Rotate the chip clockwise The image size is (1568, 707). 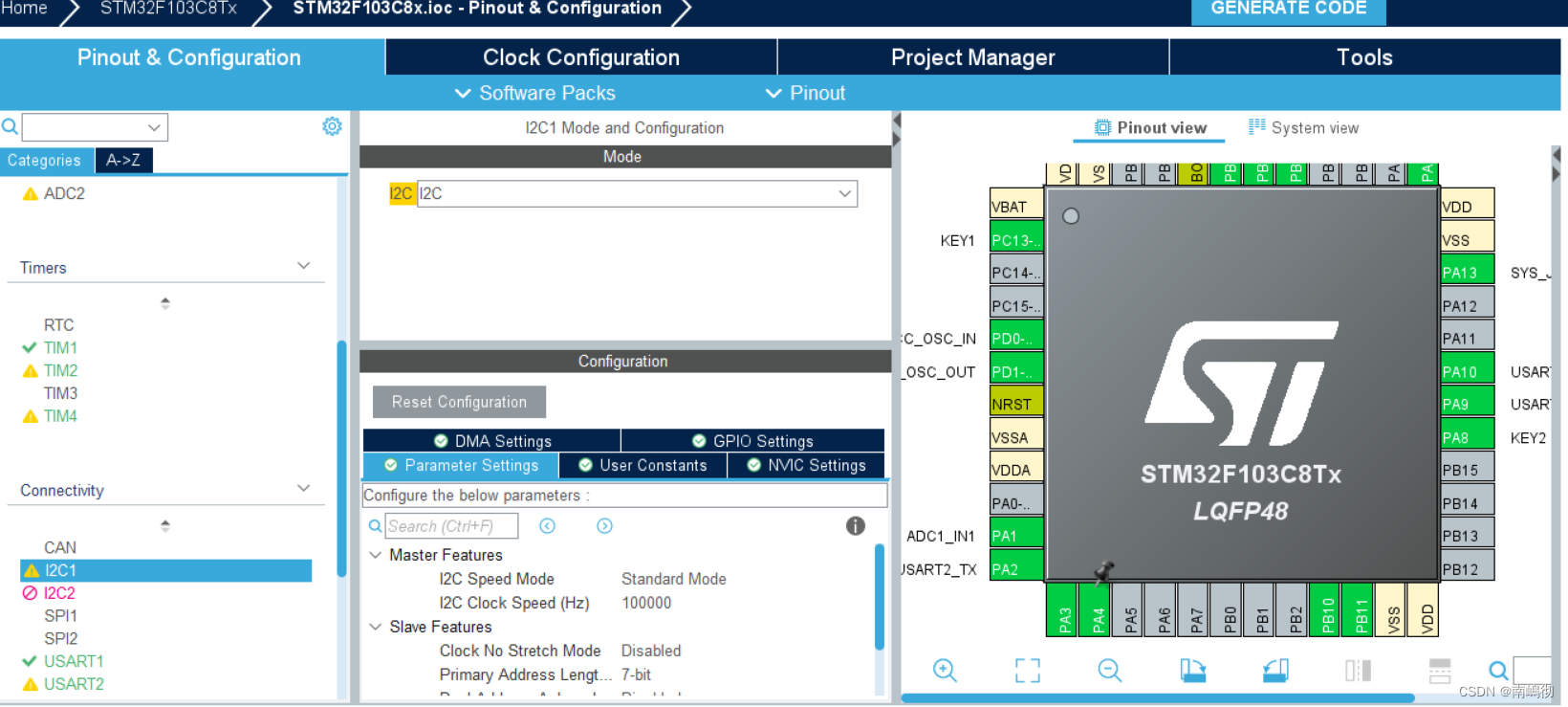(1192, 670)
